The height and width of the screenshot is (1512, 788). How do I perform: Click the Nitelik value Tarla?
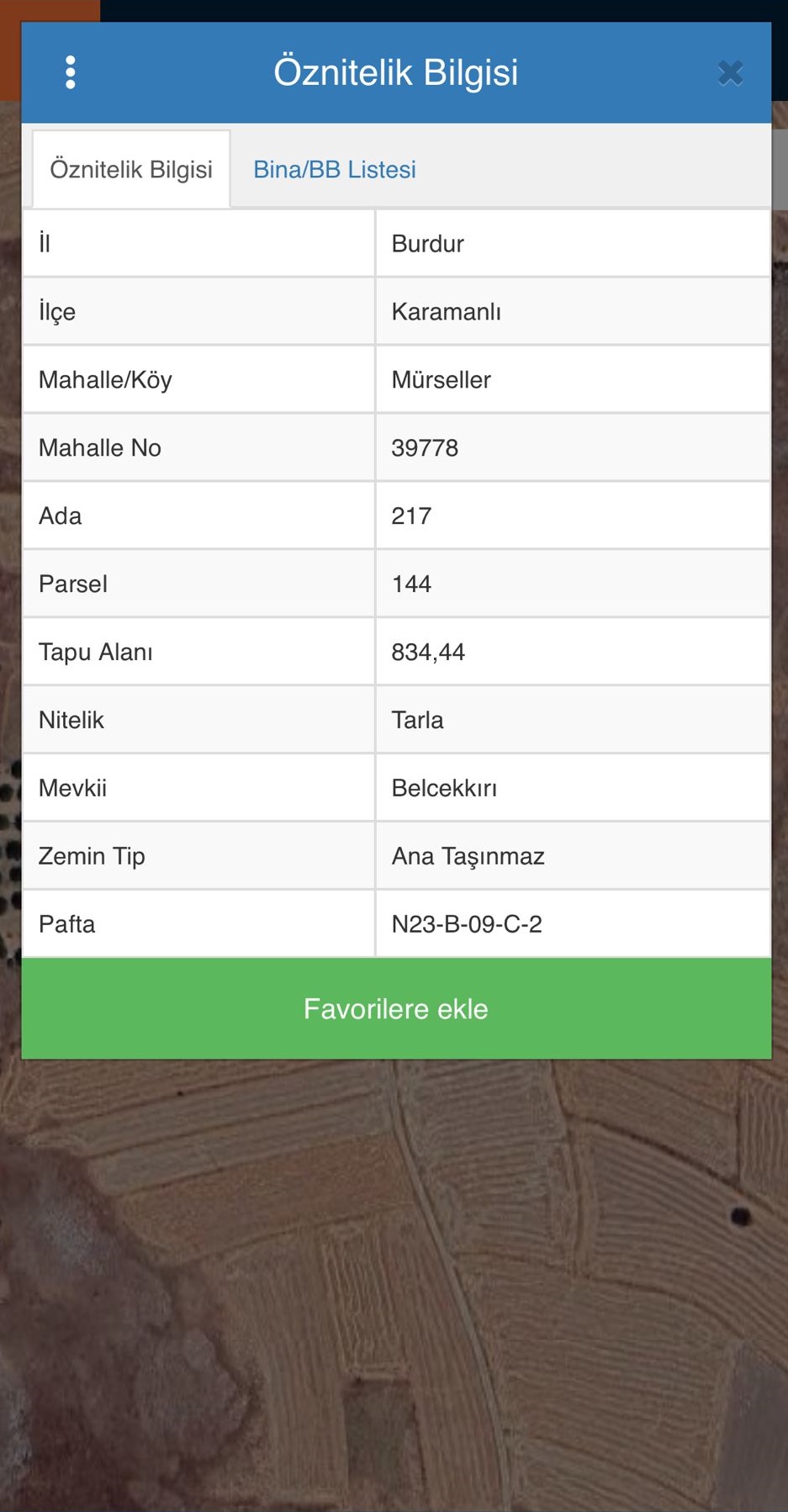click(x=417, y=721)
